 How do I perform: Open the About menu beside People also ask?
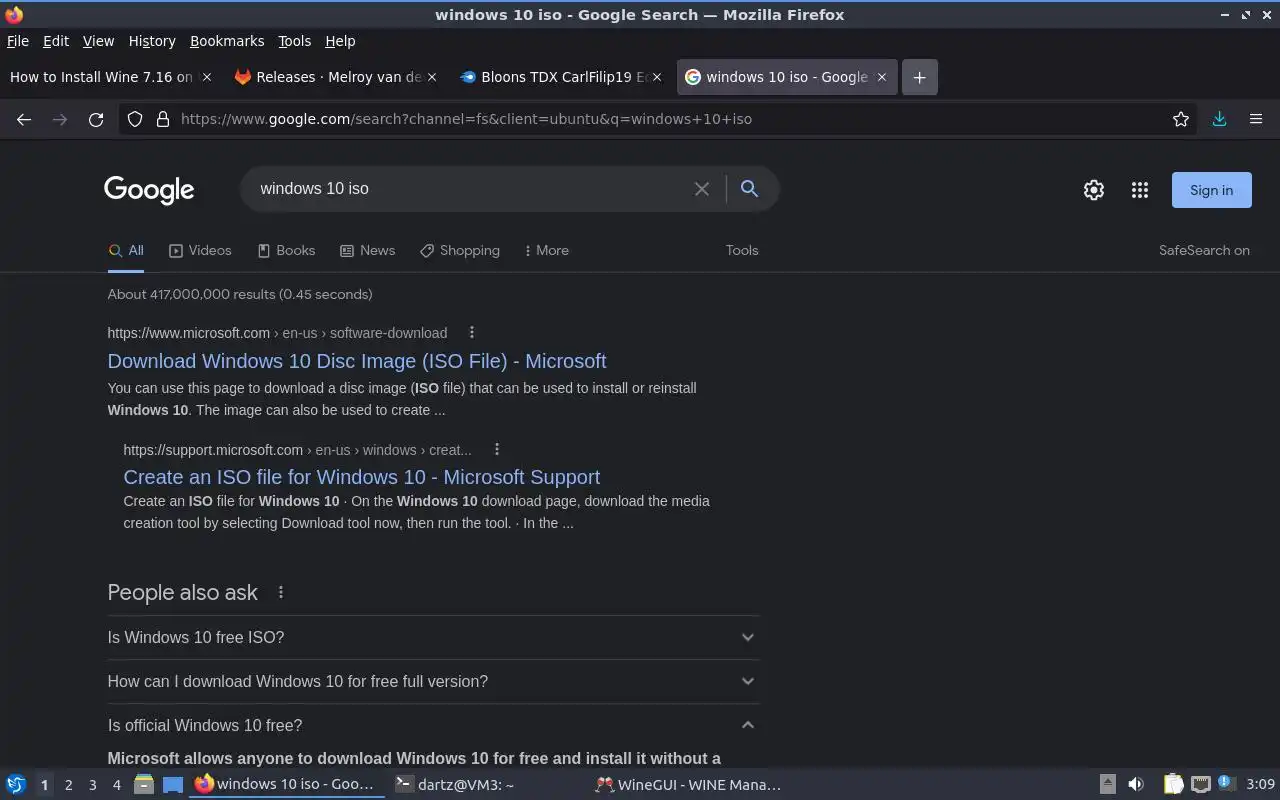tap(281, 592)
